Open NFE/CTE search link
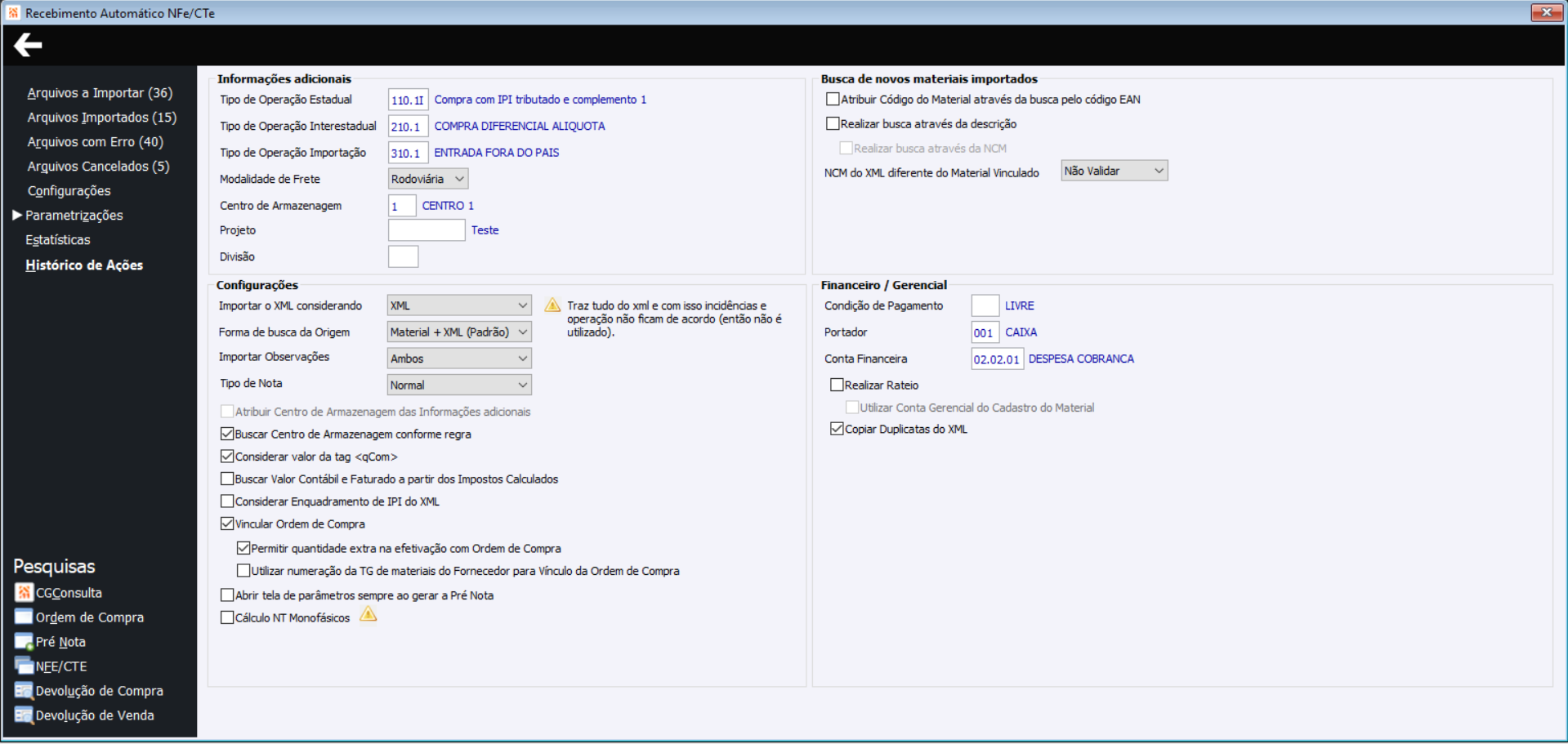The width and height of the screenshot is (1568, 744). (61, 666)
